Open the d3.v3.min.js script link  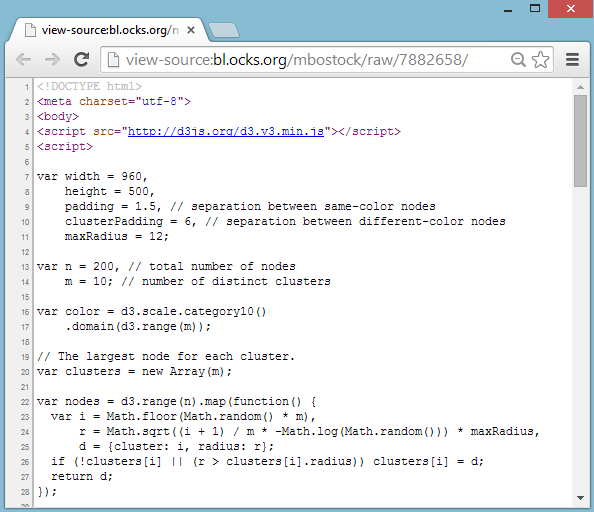pos(226,131)
